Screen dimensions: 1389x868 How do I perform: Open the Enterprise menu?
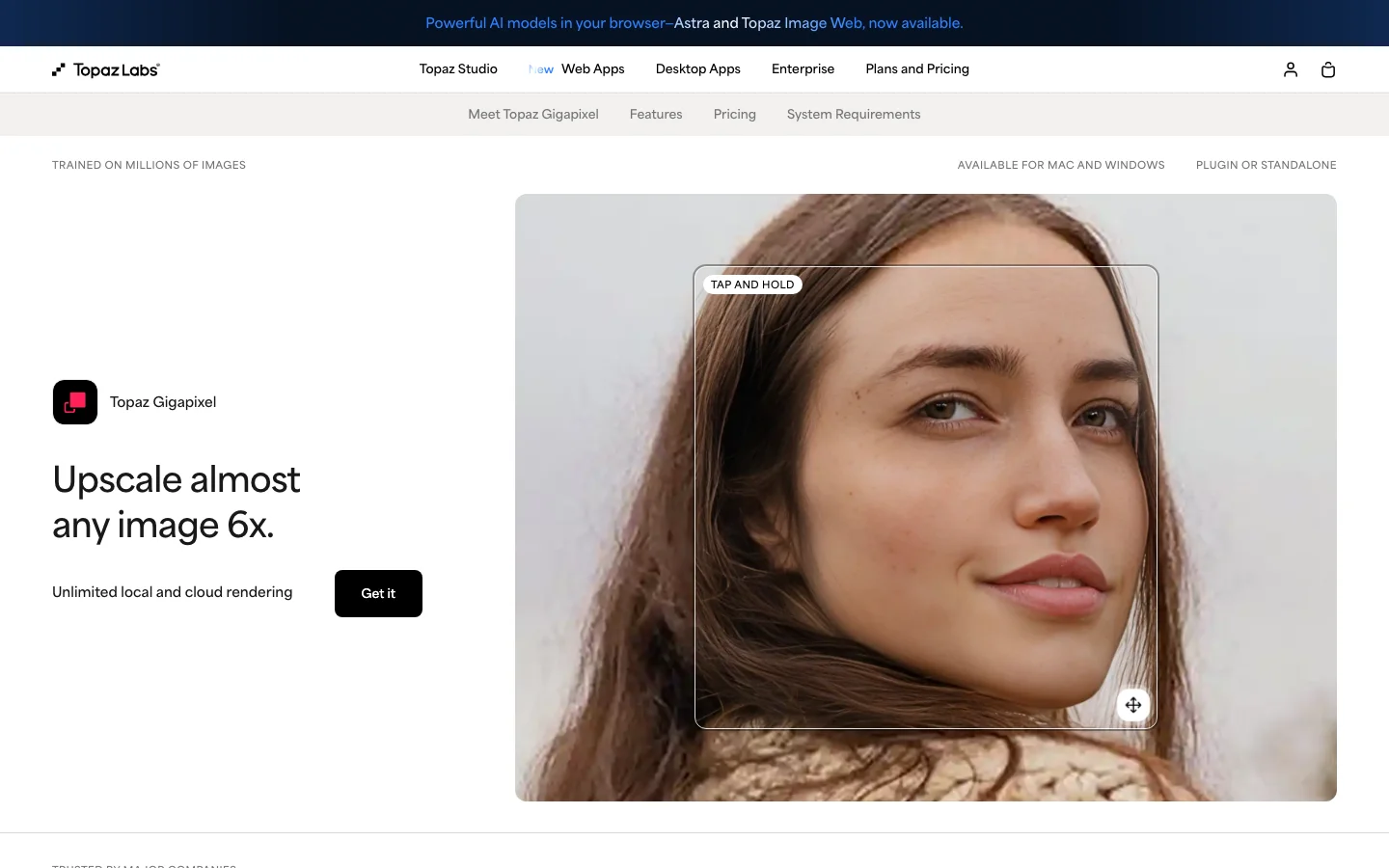click(x=803, y=69)
